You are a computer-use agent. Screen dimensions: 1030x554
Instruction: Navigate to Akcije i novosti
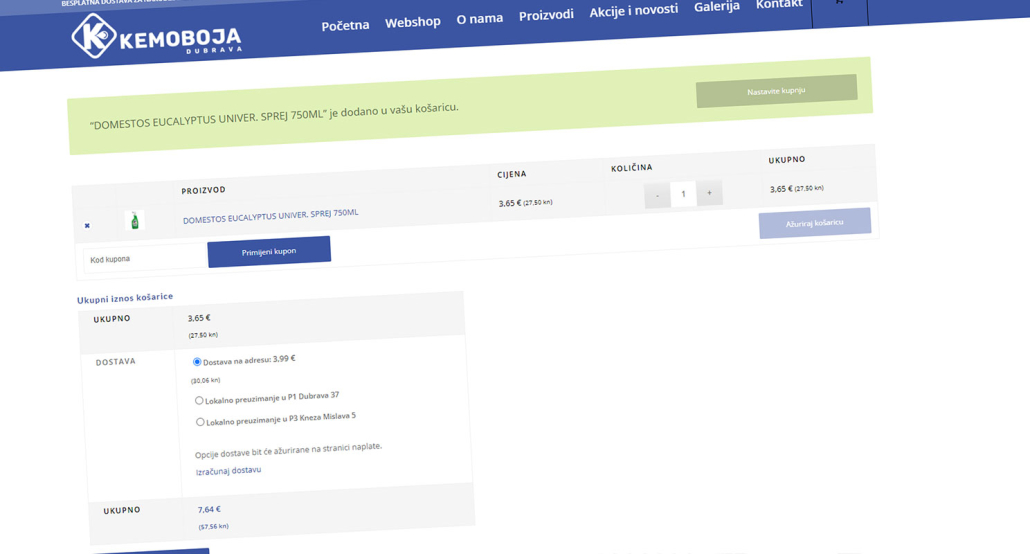click(x=633, y=10)
